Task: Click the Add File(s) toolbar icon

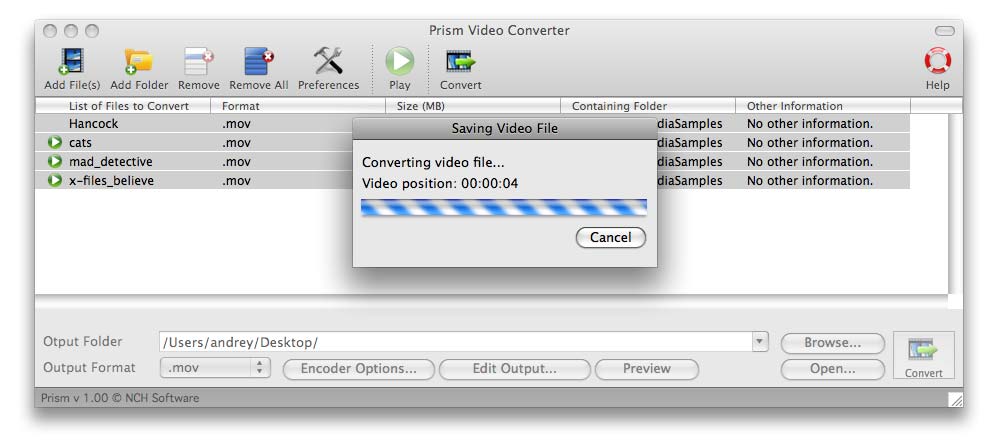Action: pyautogui.click(x=72, y=63)
